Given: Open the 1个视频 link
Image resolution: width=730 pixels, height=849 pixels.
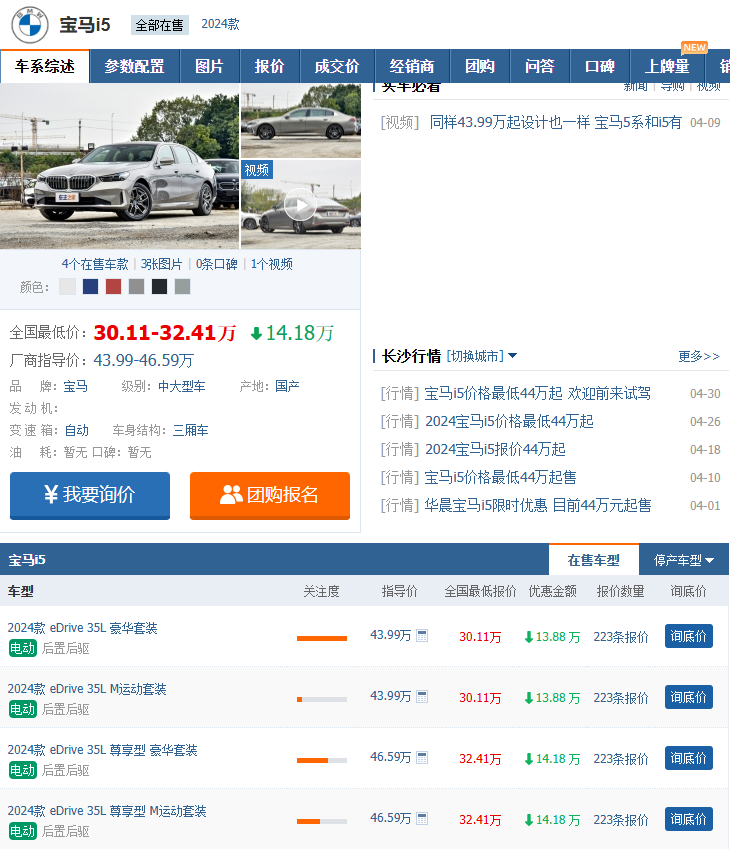Looking at the screenshot, I should click(271, 264).
